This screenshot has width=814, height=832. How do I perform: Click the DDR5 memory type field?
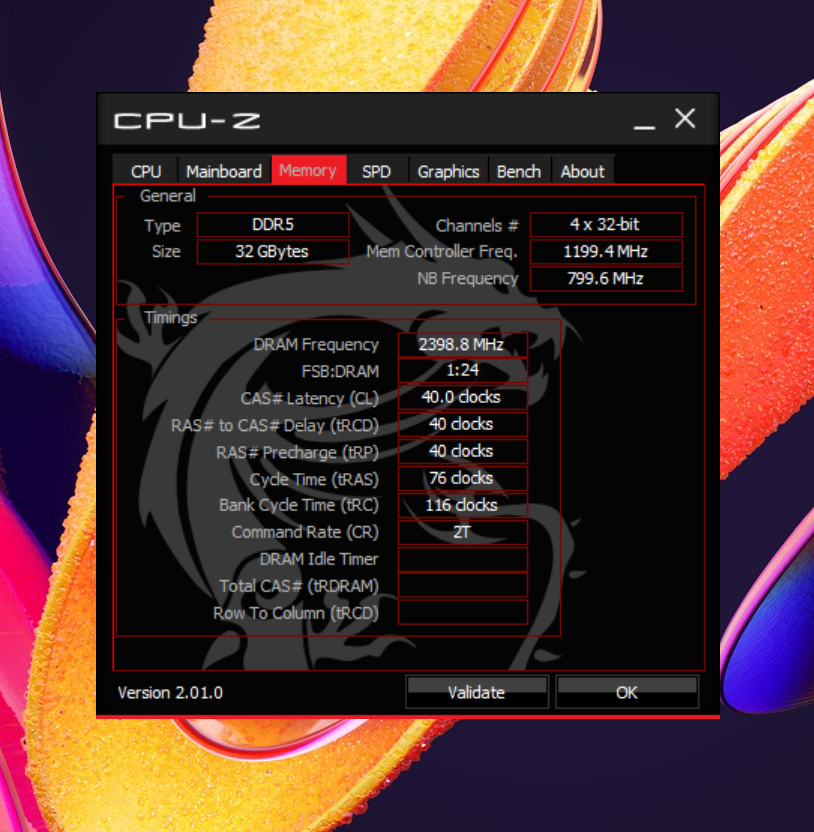pyautogui.click(x=273, y=224)
